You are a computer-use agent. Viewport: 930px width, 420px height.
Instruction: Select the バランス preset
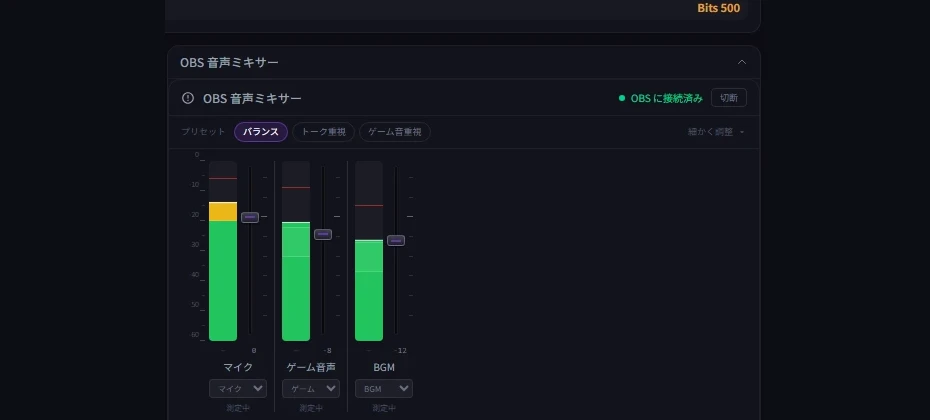(x=261, y=132)
